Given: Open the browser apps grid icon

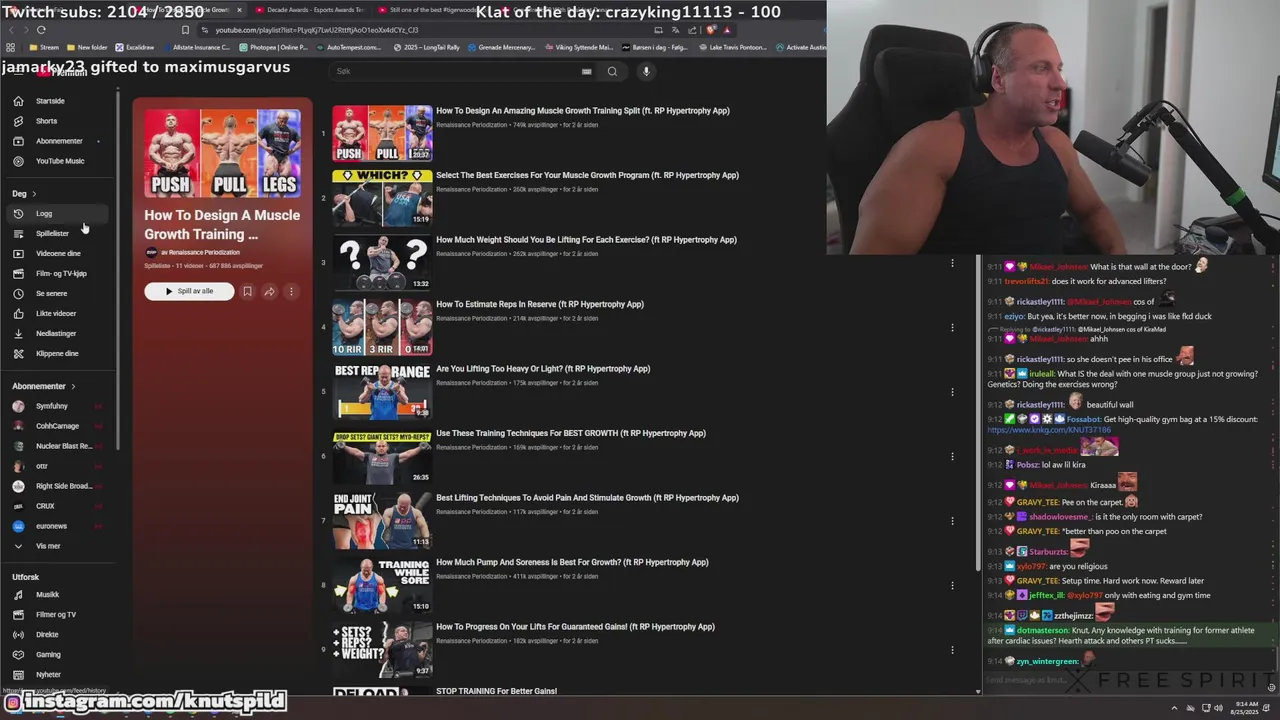Looking at the screenshot, I should click(11, 47).
